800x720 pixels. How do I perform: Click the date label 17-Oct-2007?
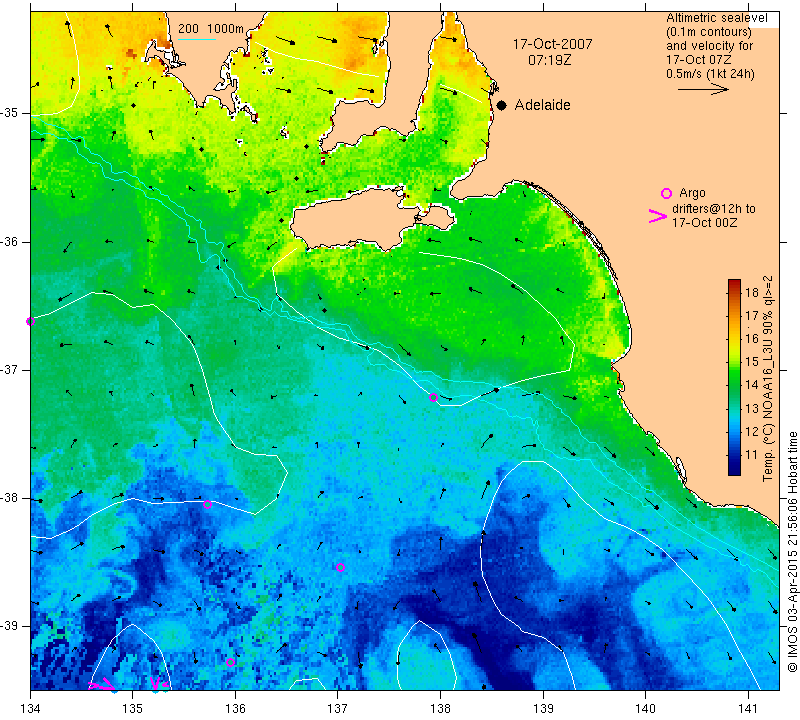[x=552, y=44]
